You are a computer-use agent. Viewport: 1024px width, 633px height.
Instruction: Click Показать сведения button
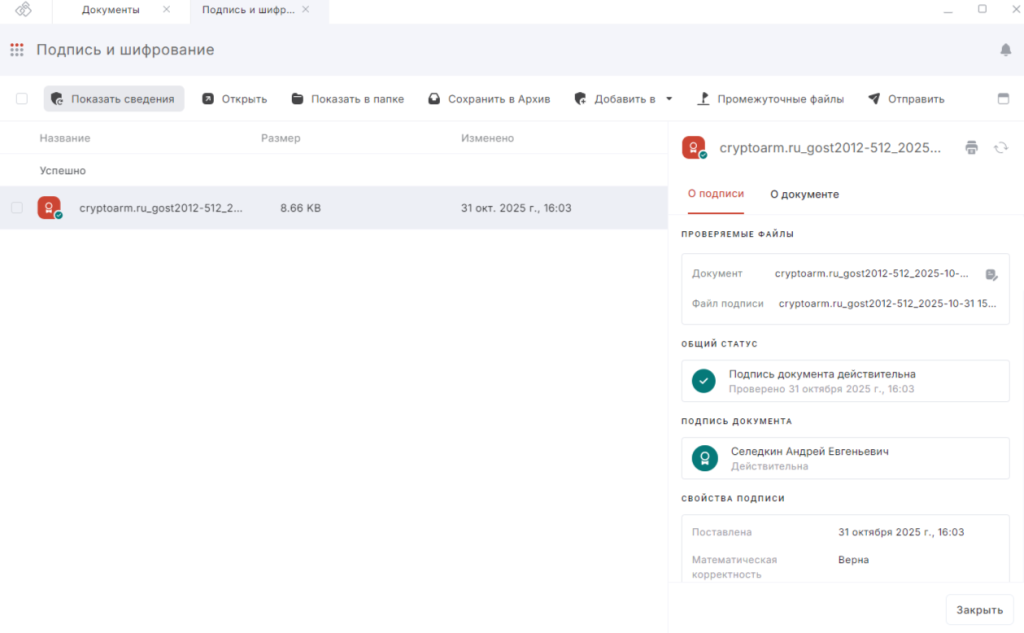pyautogui.click(x=113, y=99)
